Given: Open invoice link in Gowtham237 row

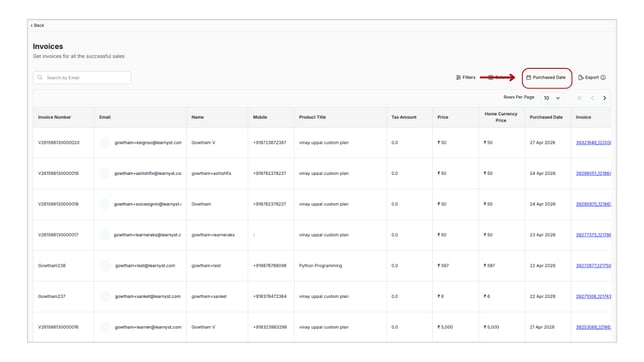Looking at the screenshot, I should [593, 296].
